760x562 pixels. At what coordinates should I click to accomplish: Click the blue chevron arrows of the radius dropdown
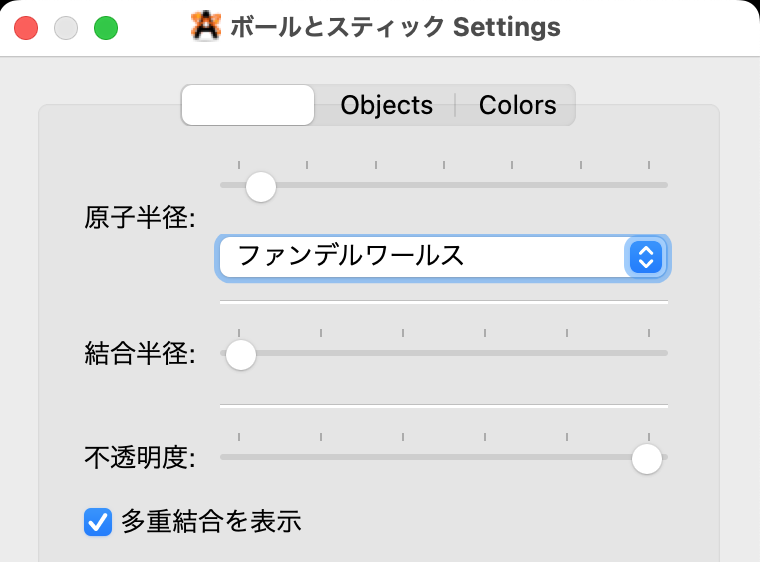click(645, 256)
